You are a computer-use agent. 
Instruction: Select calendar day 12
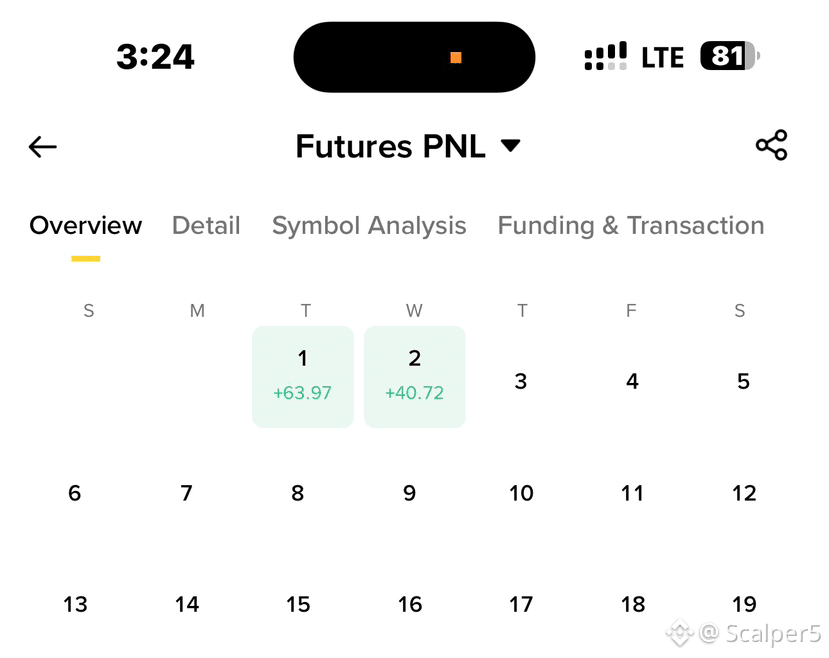[744, 493]
